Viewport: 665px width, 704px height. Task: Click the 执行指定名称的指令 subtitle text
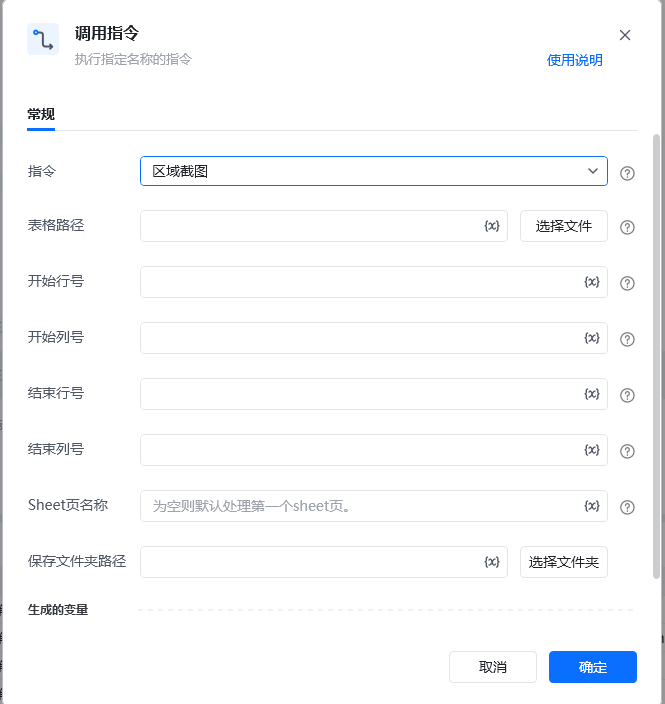click(133, 59)
